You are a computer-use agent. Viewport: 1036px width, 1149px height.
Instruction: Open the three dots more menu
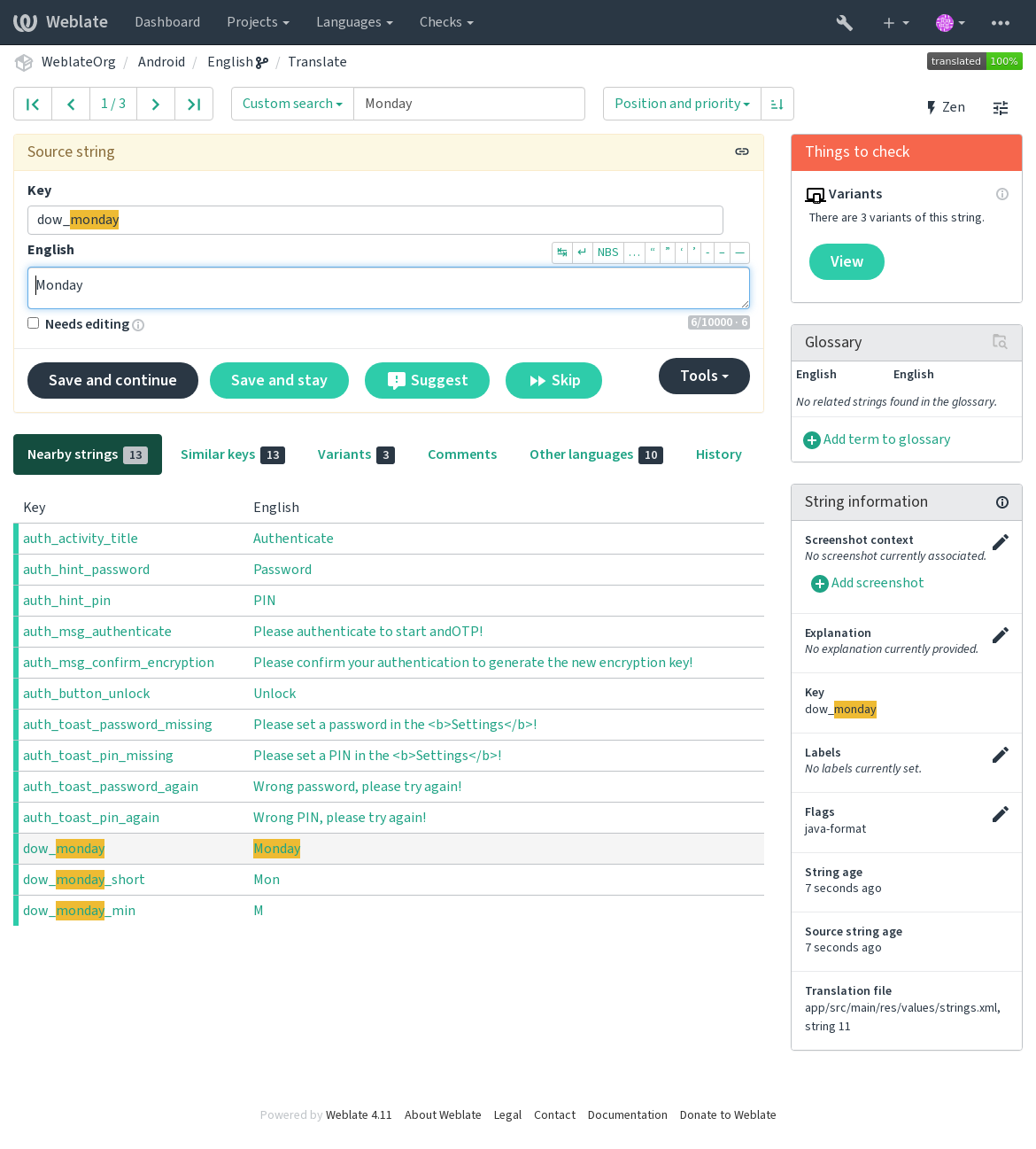click(1001, 22)
